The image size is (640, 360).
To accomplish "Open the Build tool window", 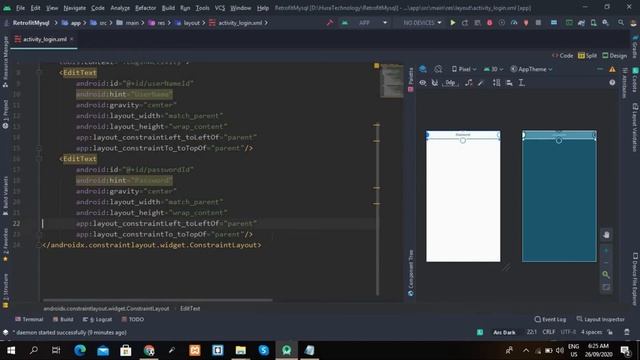I will coord(63,320).
